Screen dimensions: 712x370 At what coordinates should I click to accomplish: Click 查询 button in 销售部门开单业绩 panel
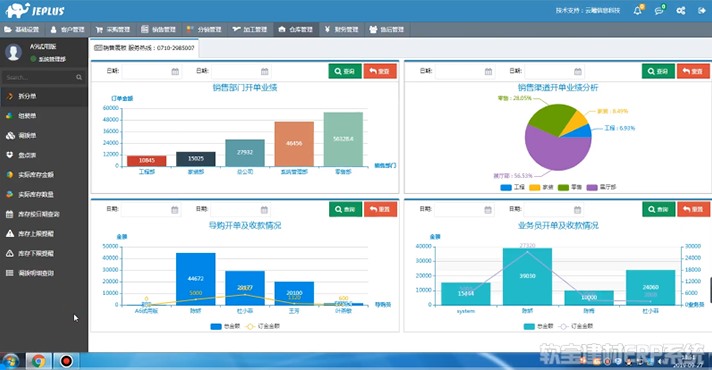(345, 71)
